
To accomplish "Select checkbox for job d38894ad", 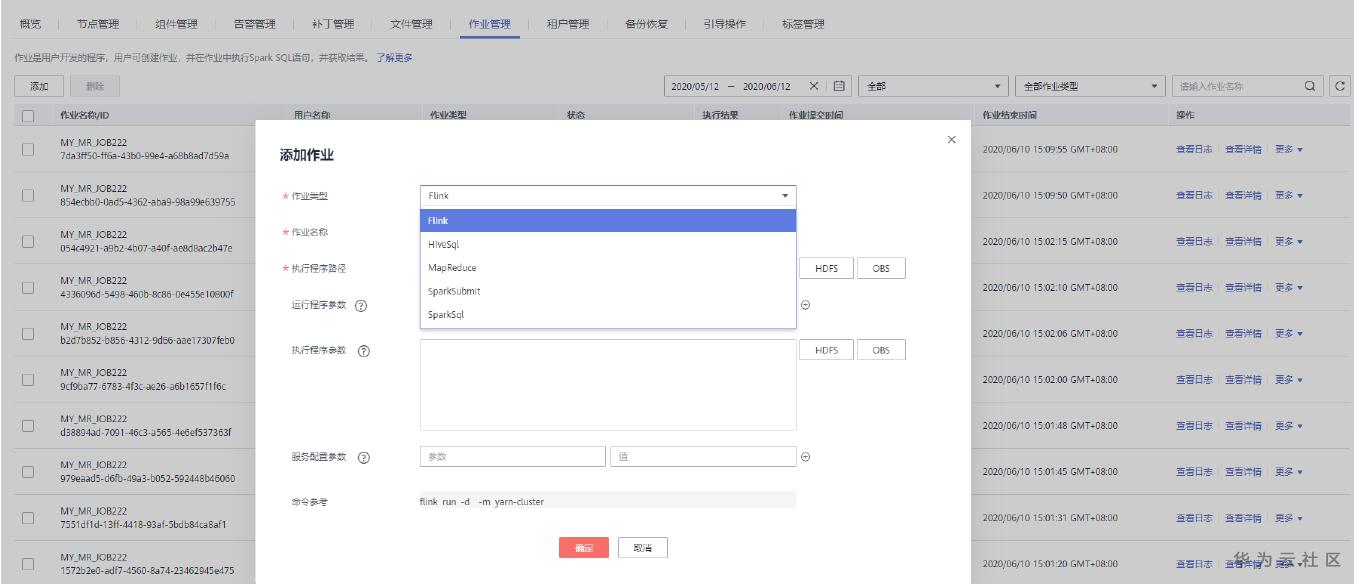I will click(x=28, y=425).
